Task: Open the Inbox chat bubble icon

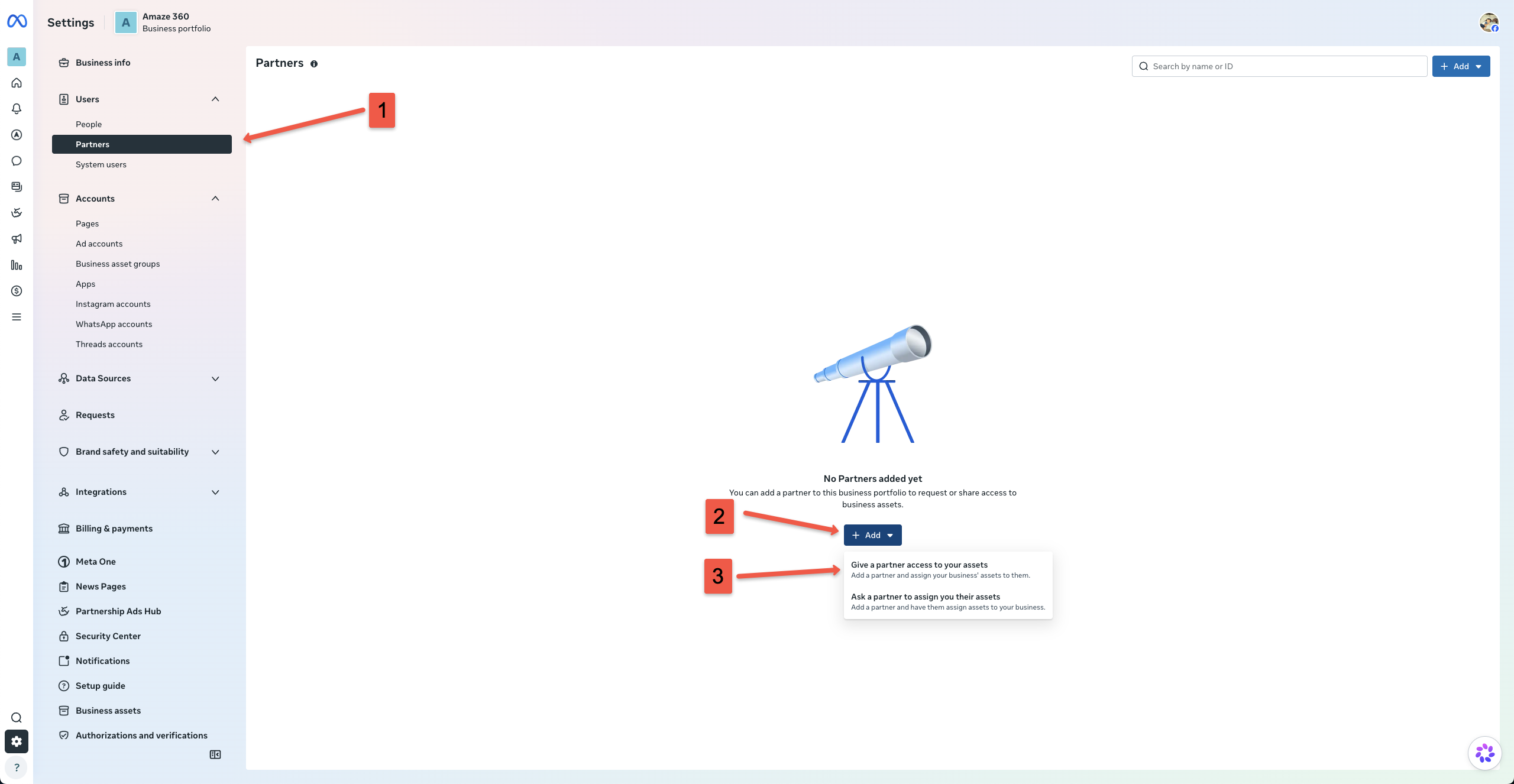Action: (17, 161)
